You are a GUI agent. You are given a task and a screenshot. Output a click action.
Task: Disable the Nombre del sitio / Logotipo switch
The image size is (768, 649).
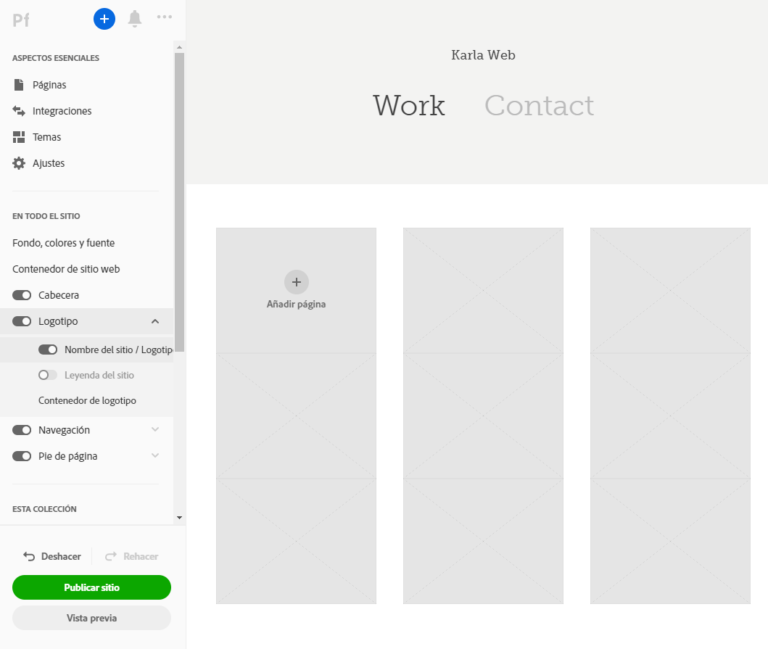[x=48, y=350]
